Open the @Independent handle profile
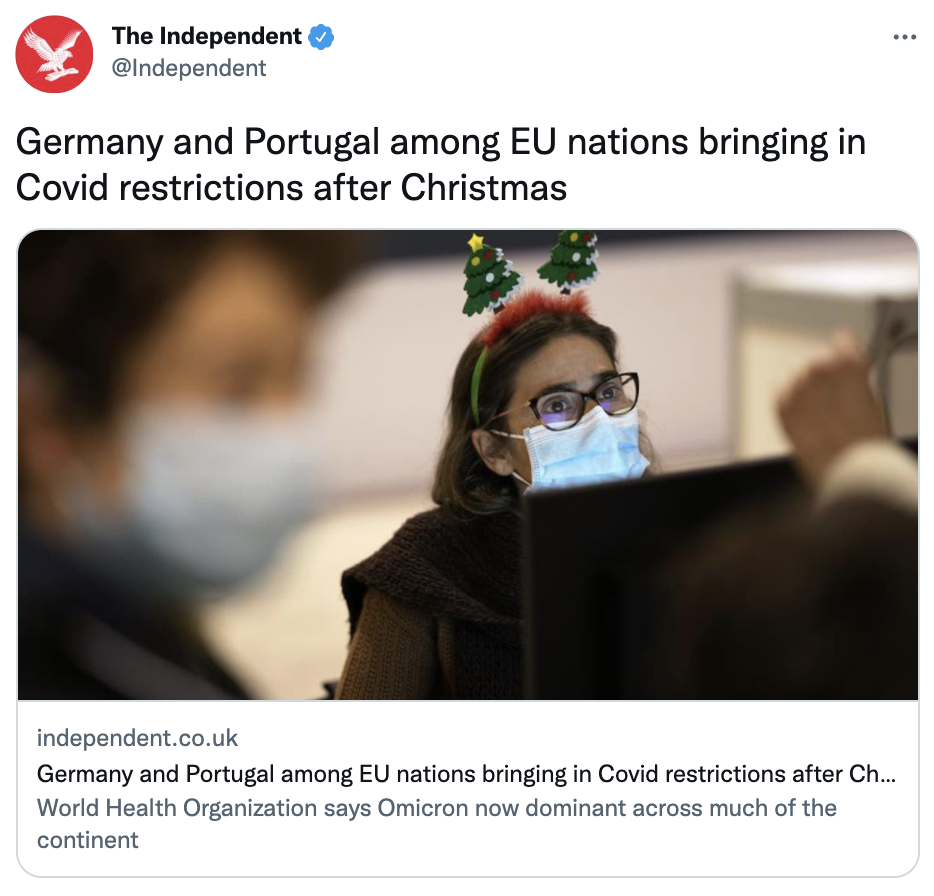Screen dimensions: 934x896 pyautogui.click(x=189, y=68)
